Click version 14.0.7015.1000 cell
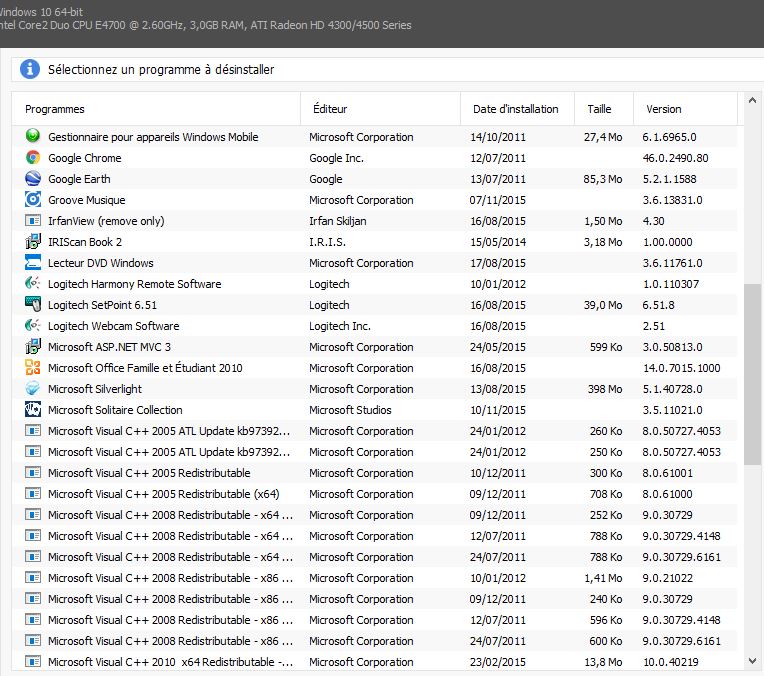 (x=681, y=367)
